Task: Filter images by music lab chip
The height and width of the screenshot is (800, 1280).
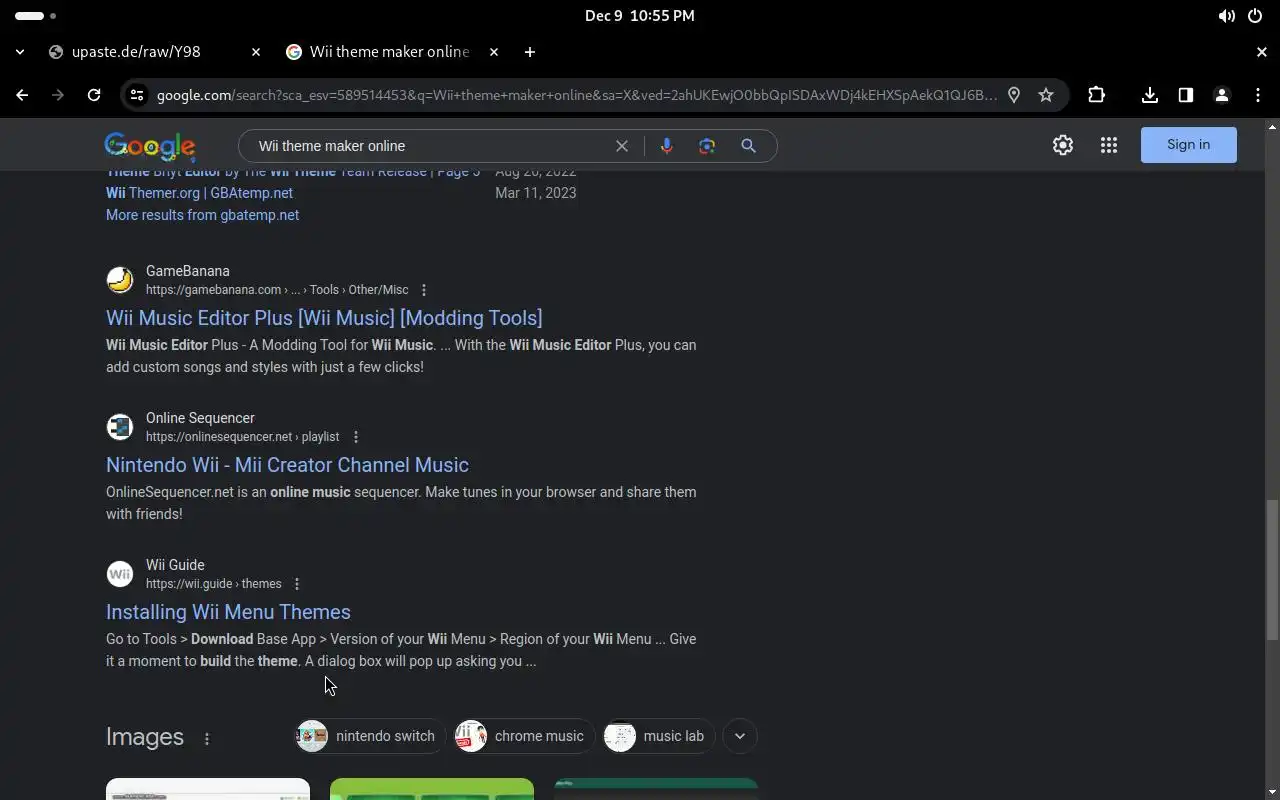Action: coord(659,736)
